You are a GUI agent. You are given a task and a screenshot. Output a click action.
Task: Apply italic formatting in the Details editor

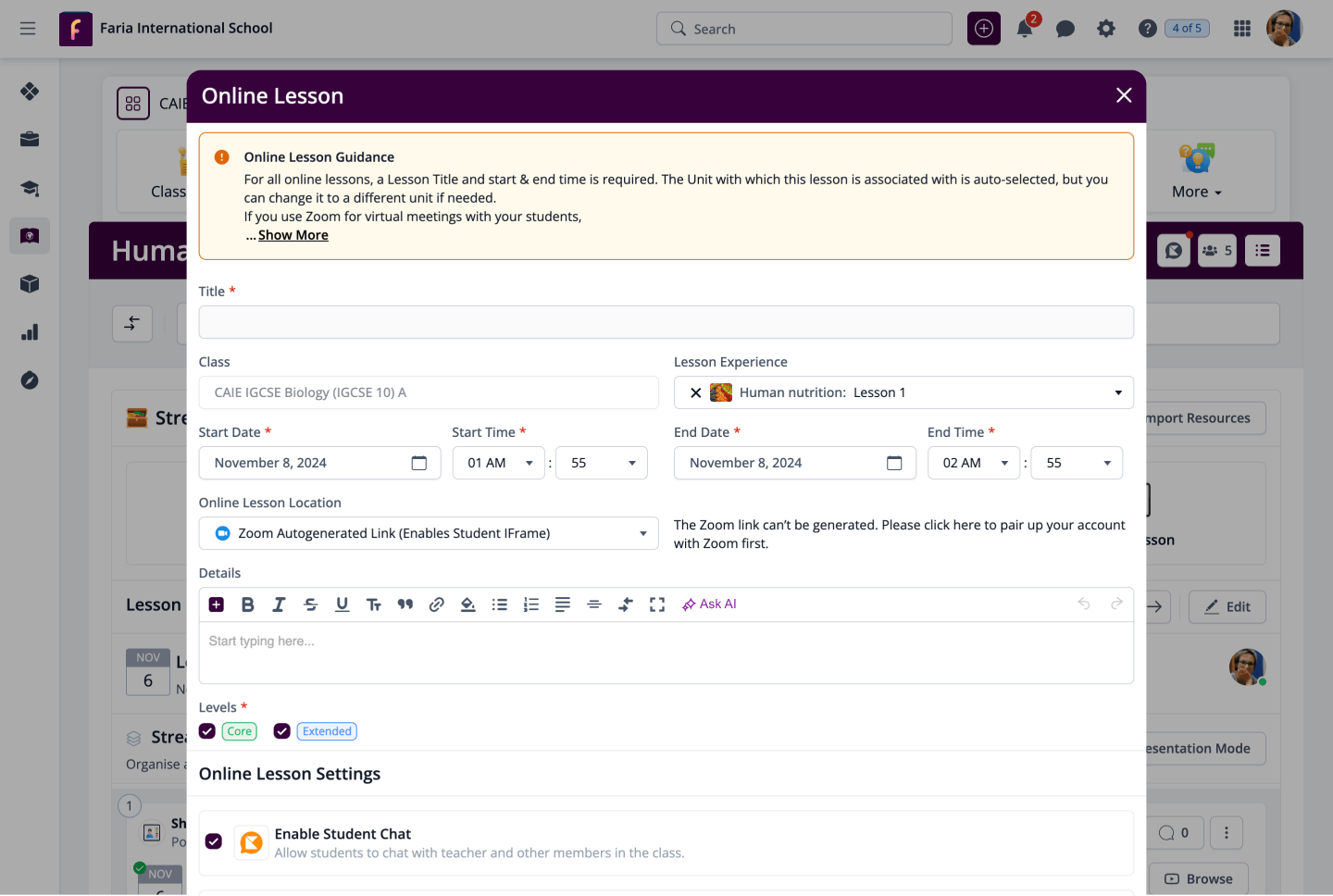[279, 604]
